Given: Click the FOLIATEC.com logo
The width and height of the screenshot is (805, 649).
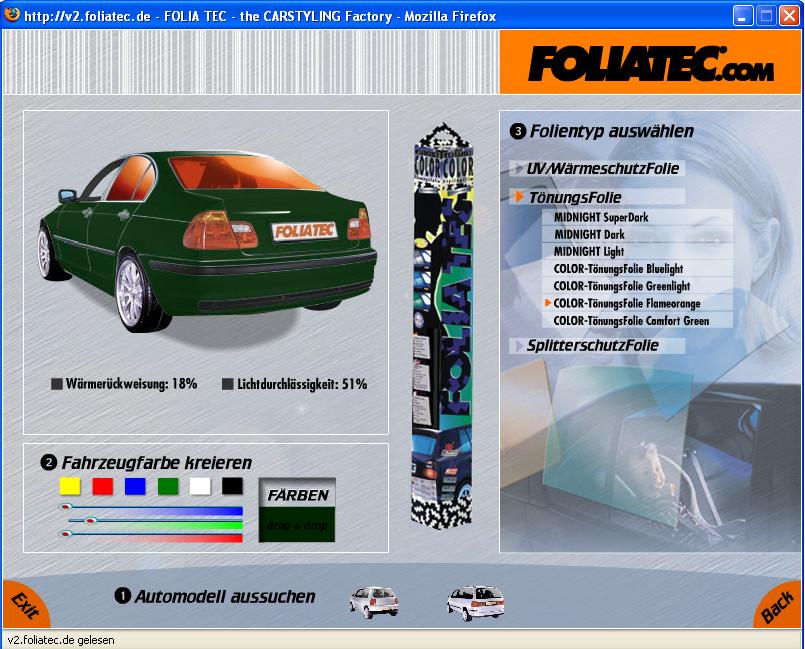Looking at the screenshot, I should pyautogui.click(x=651, y=64).
